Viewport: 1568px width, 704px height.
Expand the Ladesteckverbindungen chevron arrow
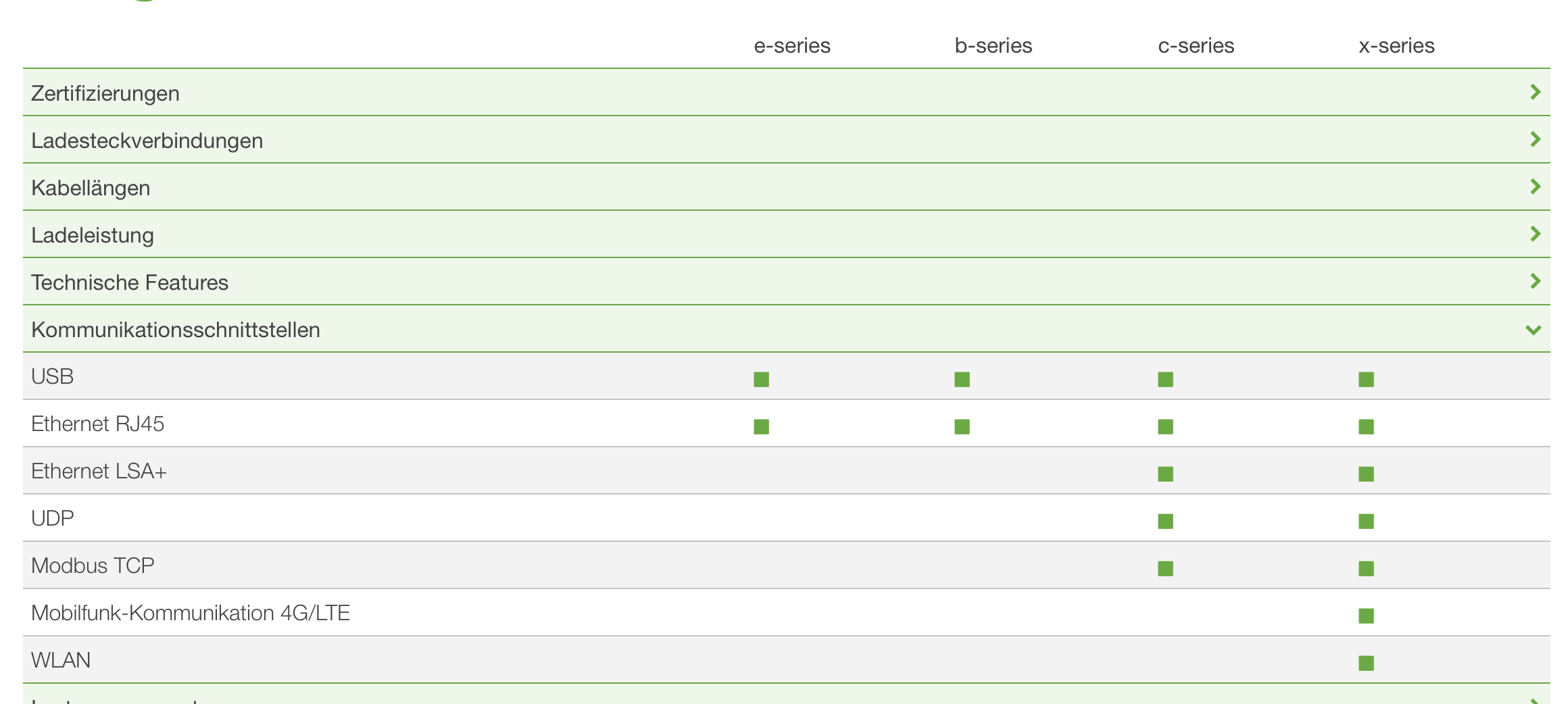click(x=1535, y=139)
